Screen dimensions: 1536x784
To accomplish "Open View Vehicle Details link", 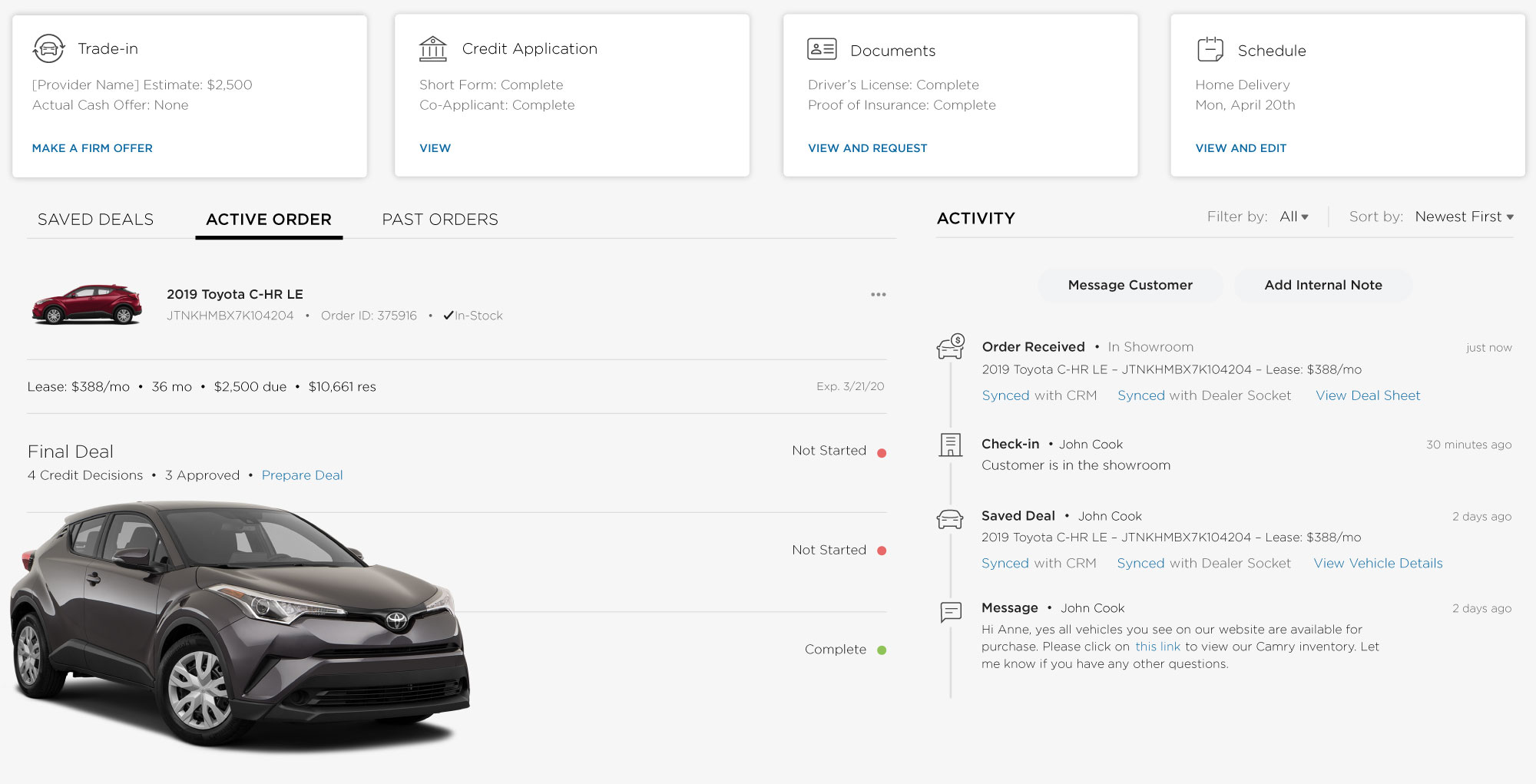I will [1379, 563].
